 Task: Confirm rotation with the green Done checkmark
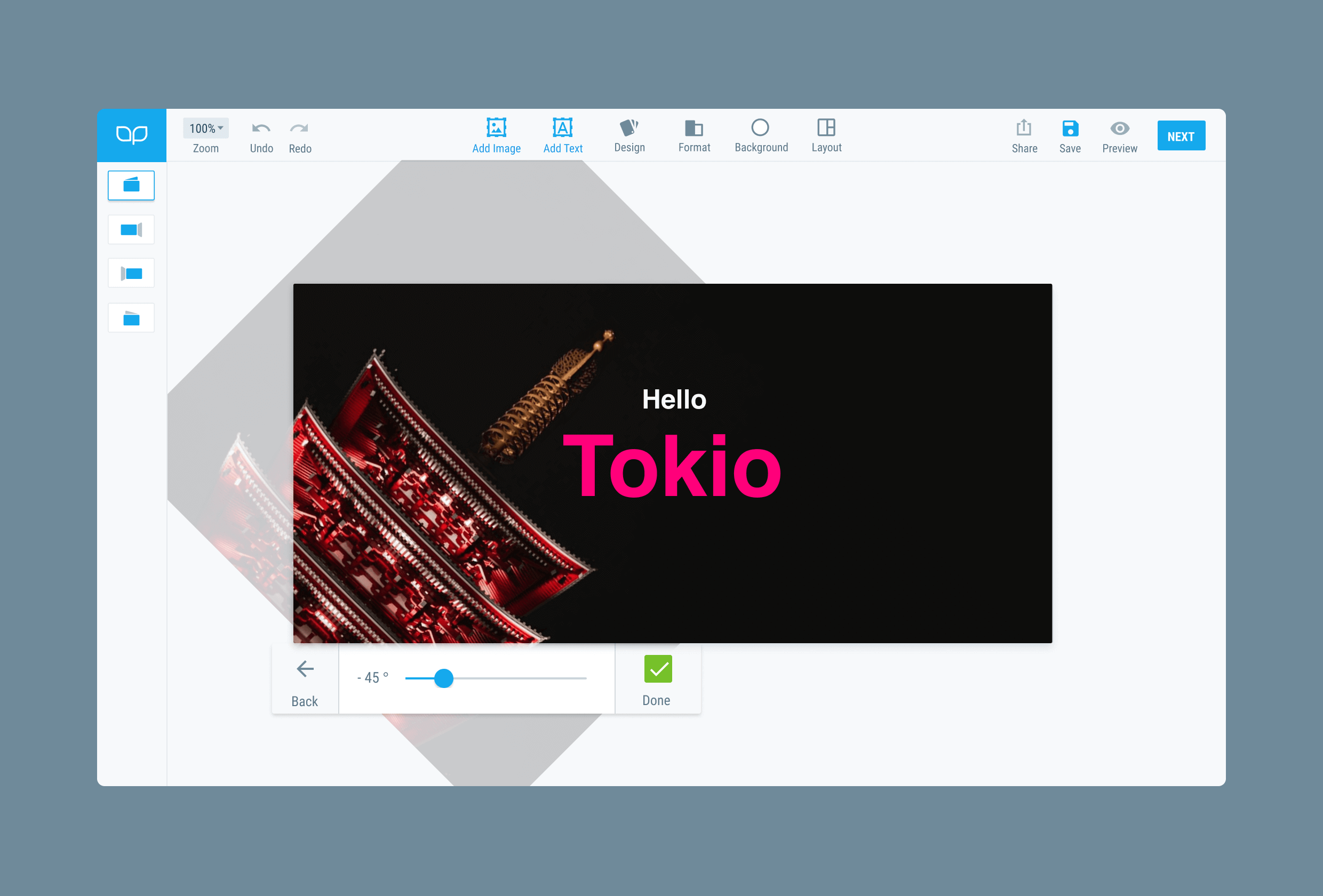tap(658, 669)
